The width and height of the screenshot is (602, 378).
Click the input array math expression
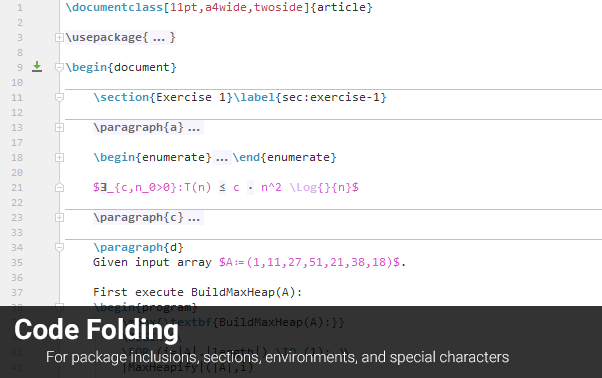click(x=309, y=262)
